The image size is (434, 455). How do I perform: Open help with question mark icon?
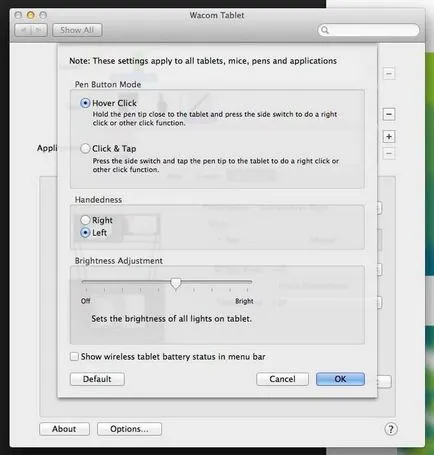[391, 429]
